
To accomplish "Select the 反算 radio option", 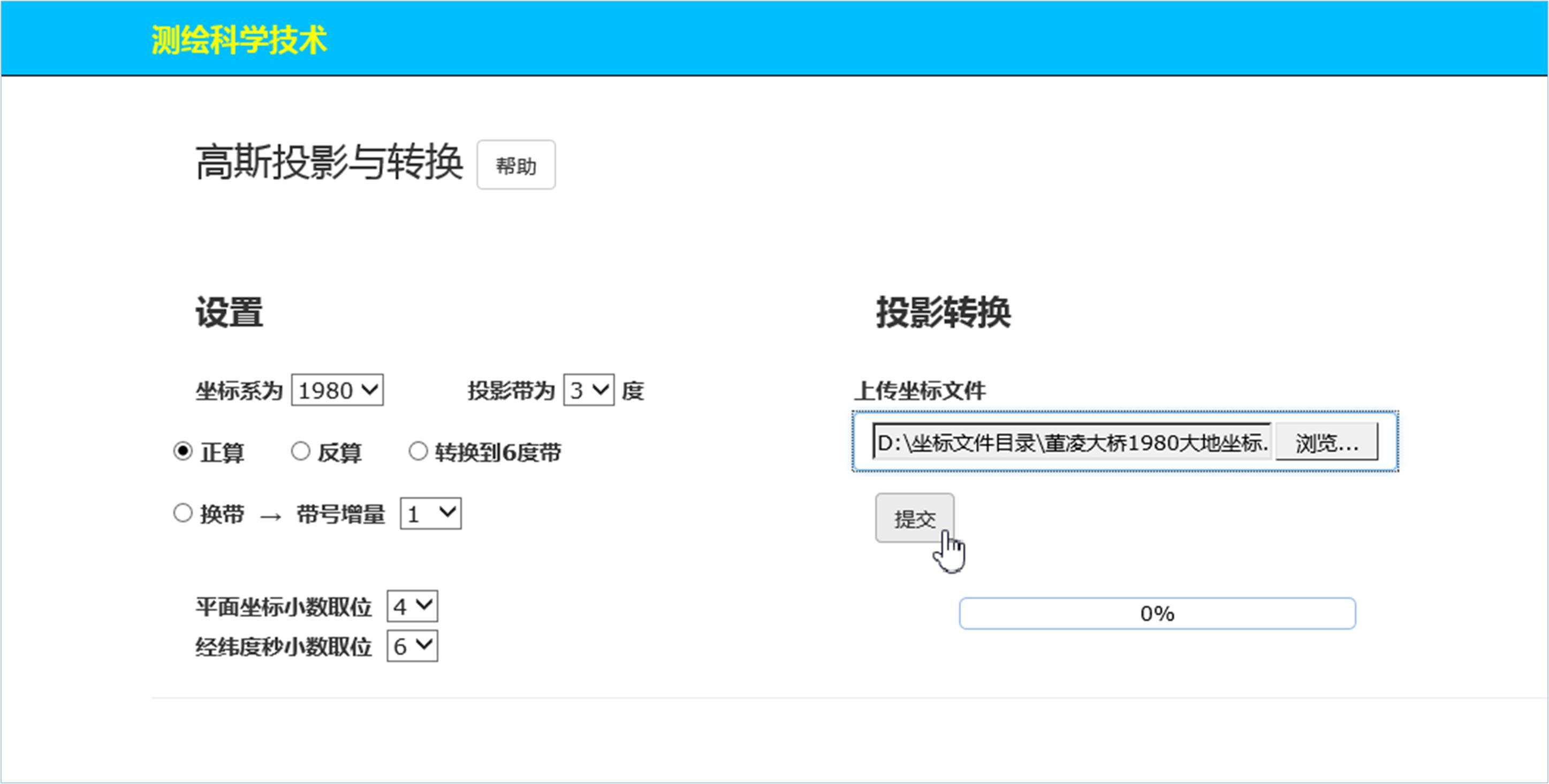I will (300, 451).
